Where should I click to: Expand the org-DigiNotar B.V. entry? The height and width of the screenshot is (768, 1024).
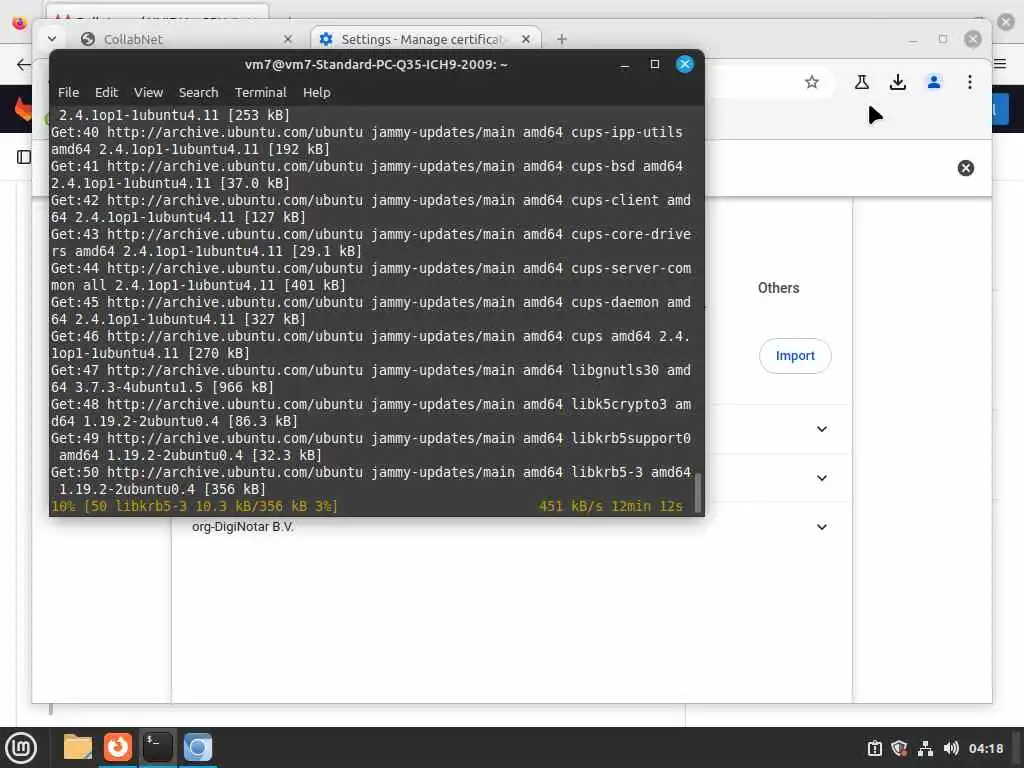point(822,527)
